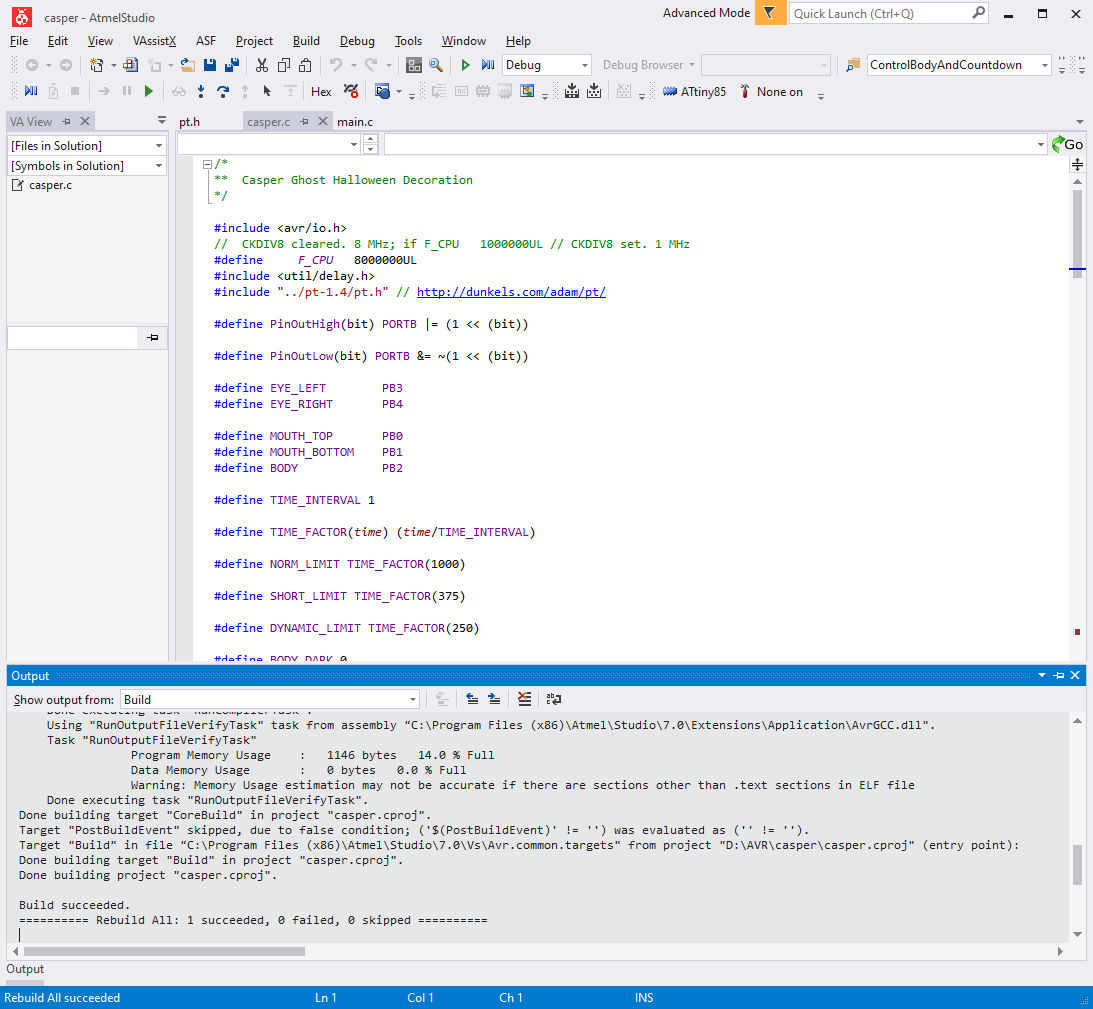Image resolution: width=1093 pixels, height=1009 pixels.
Task: Open the [Files in Solution] dropdown
Action: (158, 146)
